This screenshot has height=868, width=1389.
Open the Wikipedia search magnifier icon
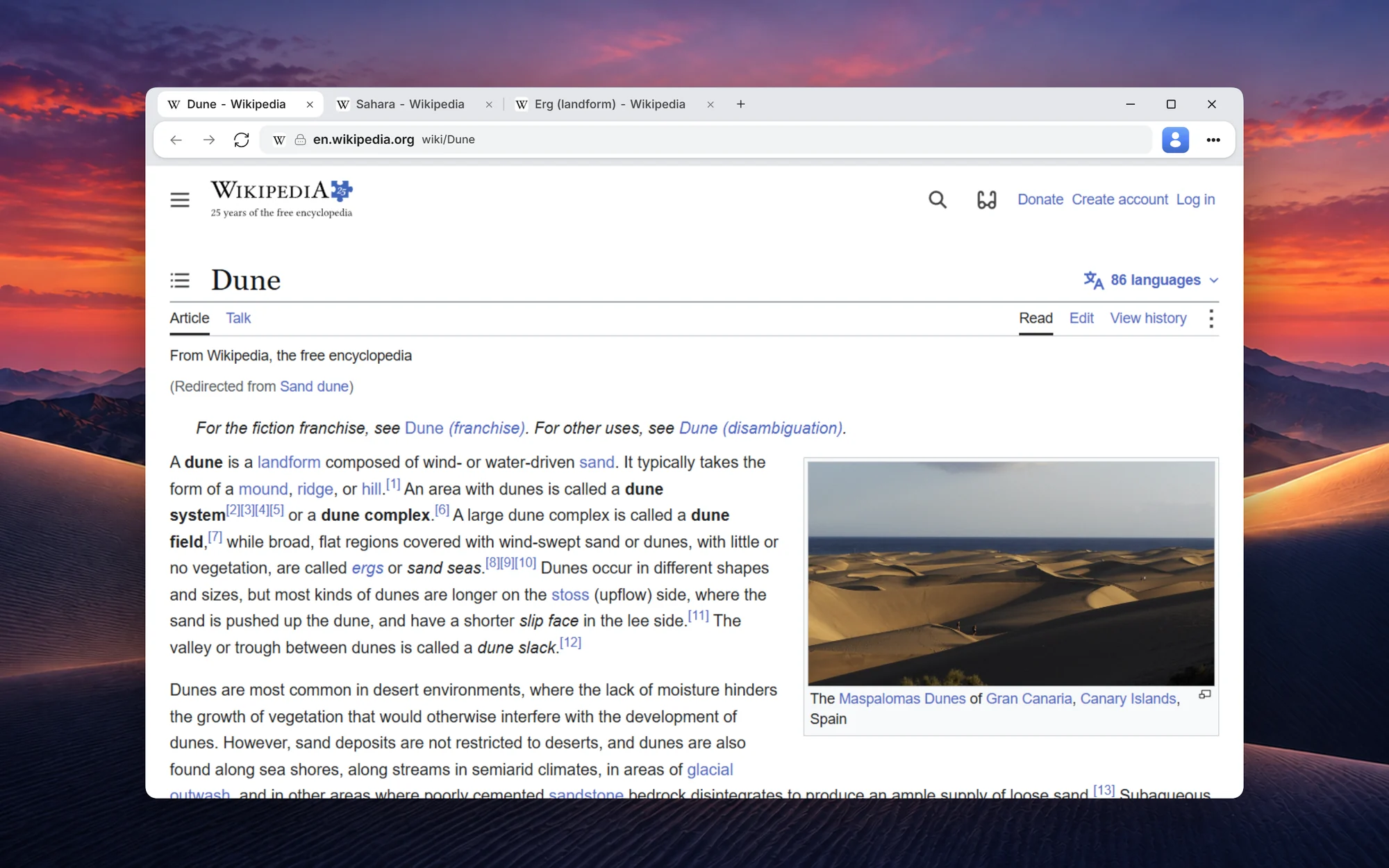[938, 200]
